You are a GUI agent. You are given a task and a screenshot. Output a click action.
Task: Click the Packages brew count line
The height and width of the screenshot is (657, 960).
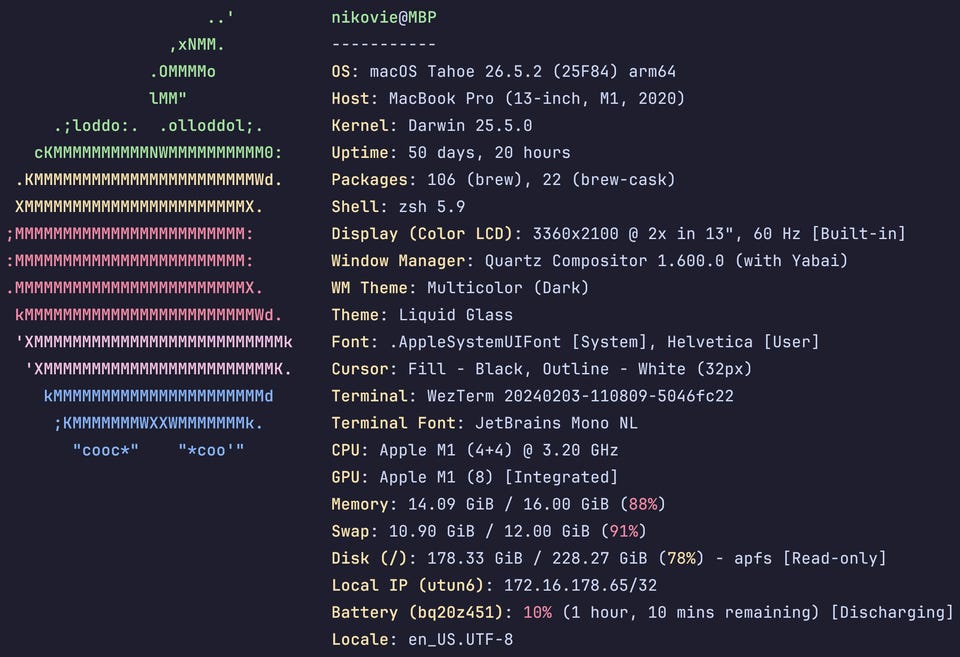[503, 179]
